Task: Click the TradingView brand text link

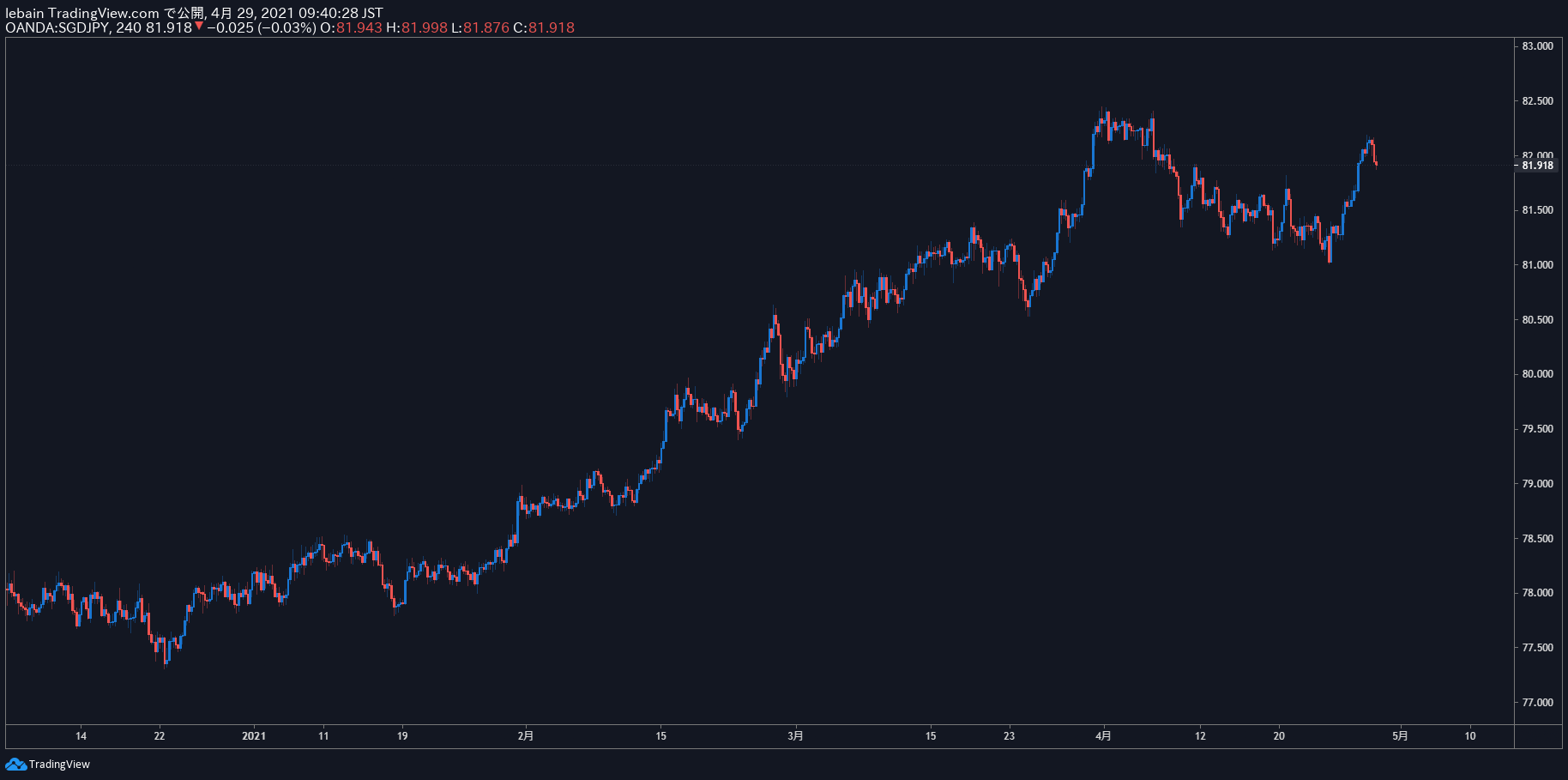Action: (x=59, y=764)
